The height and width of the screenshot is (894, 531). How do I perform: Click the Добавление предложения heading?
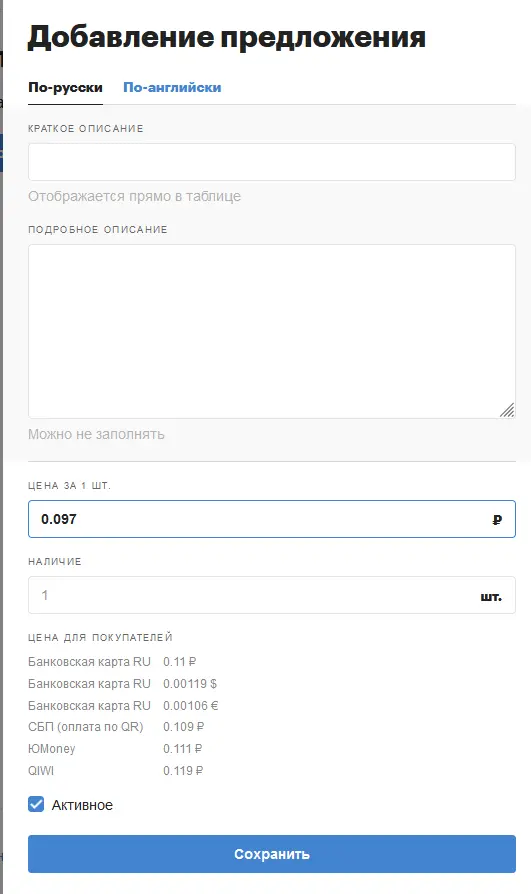226,38
